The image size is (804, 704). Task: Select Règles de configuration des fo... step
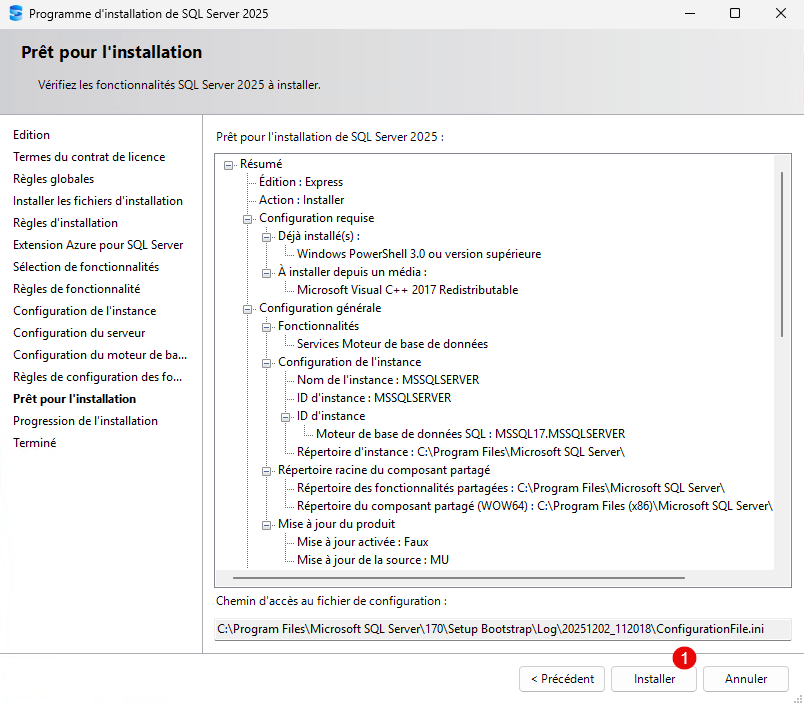pyautogui.click(x=97, y=377)
